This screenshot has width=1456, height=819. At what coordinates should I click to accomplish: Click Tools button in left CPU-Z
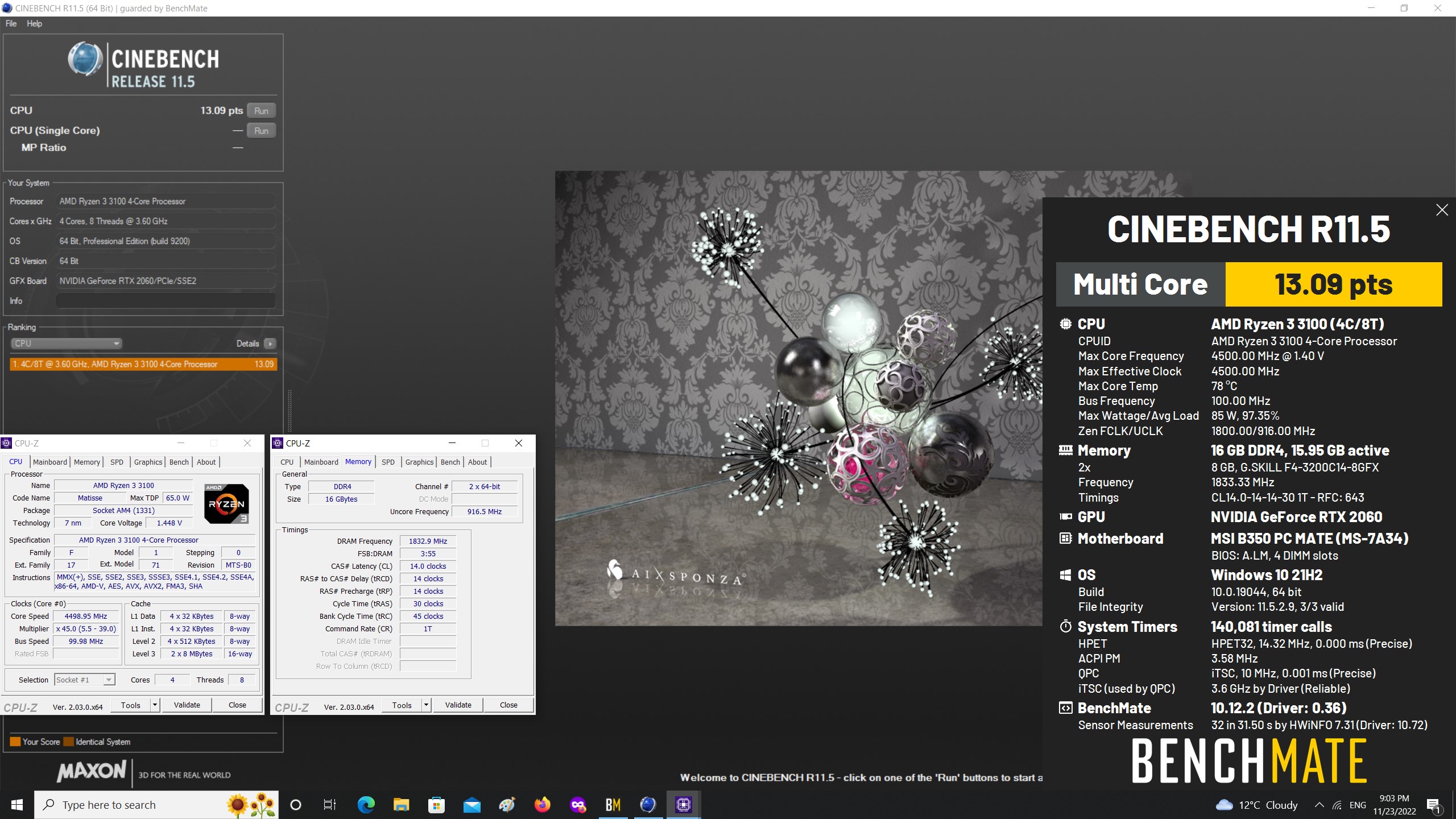[131, 705]
